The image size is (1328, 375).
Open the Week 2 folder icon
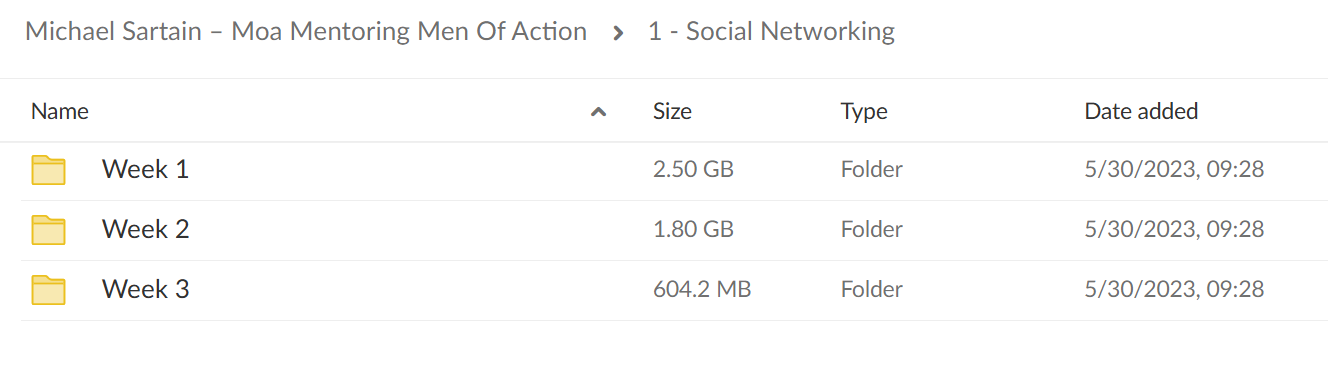(48, 230)
